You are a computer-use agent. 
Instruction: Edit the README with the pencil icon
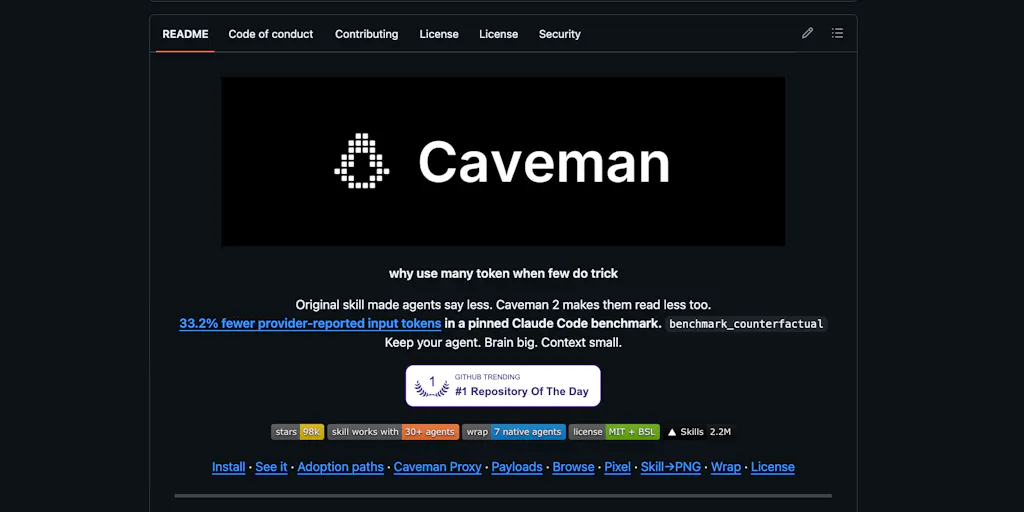click(807, 33)
